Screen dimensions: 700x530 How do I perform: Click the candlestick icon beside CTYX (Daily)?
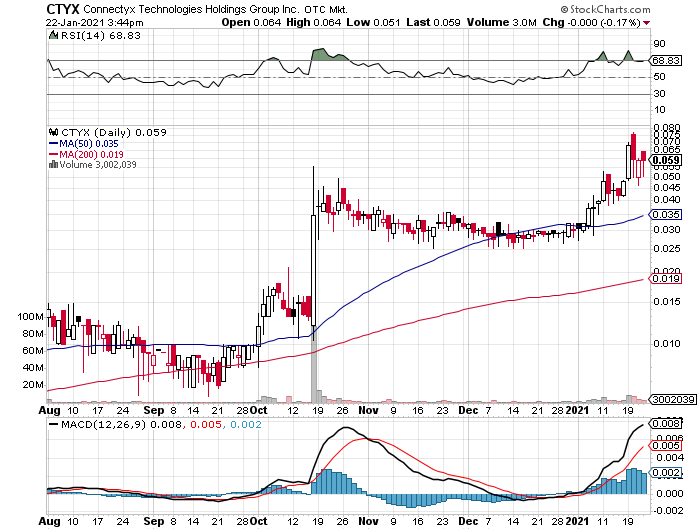point(54,132)
